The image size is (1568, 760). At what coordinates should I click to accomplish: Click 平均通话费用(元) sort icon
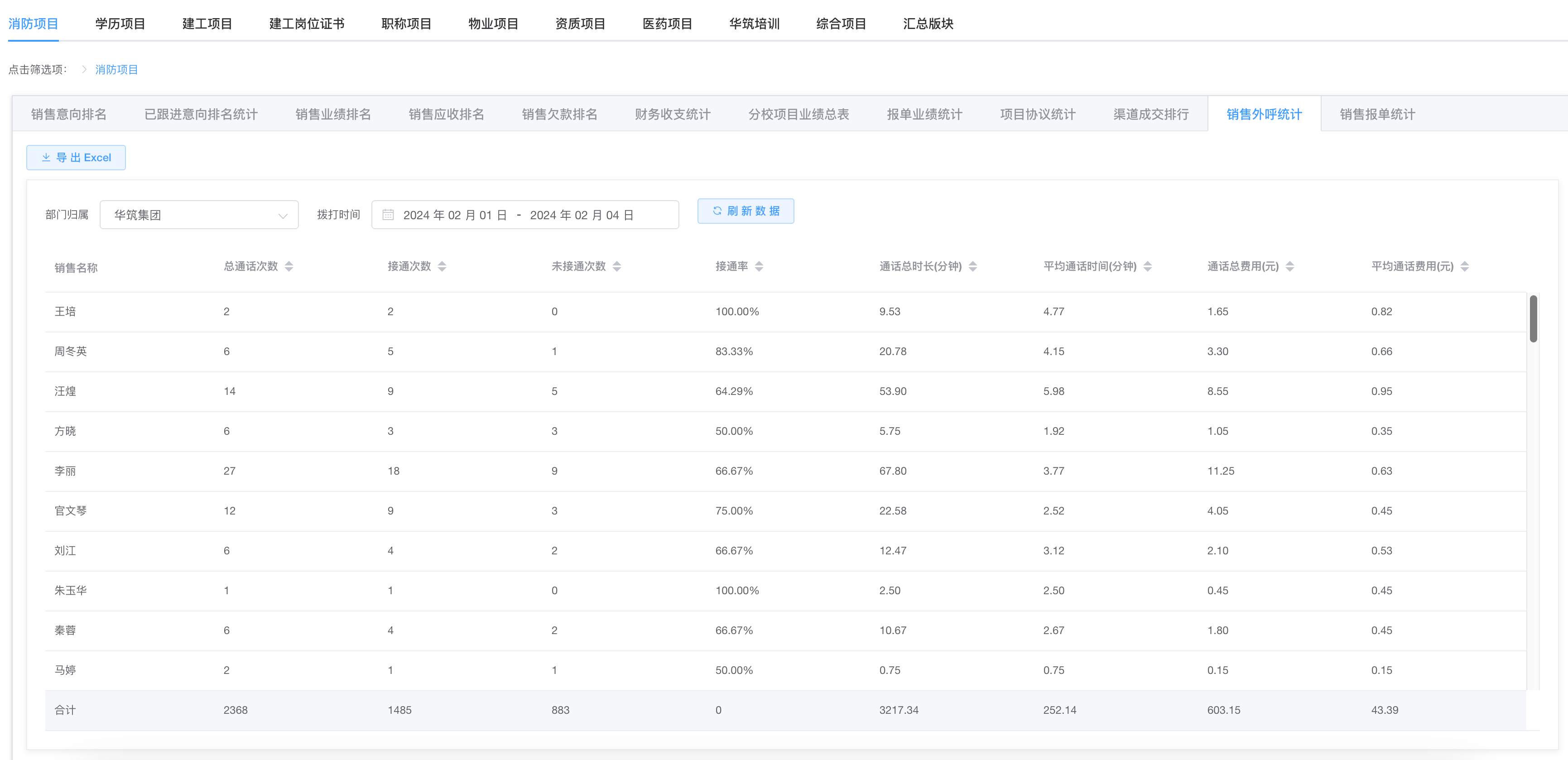pos(1465,266)
